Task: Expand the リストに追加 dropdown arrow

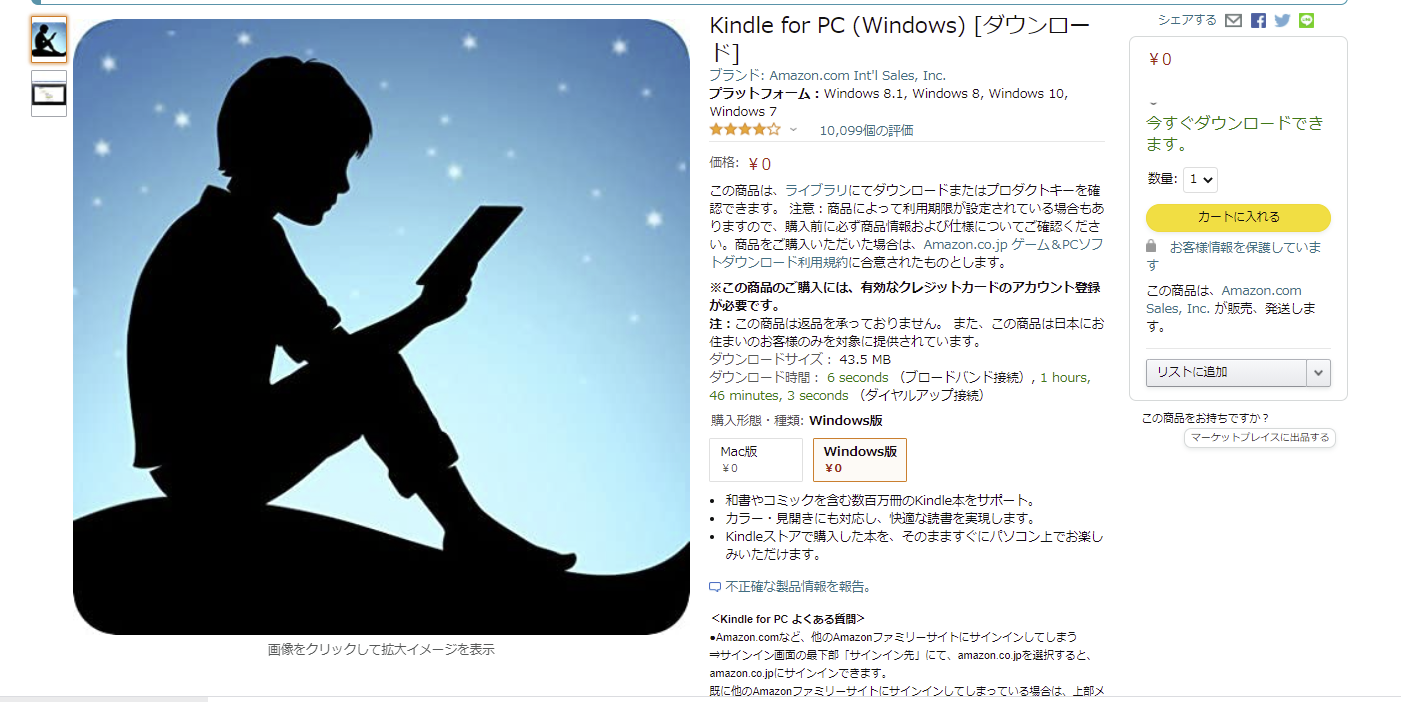Action: point(1318,372)
